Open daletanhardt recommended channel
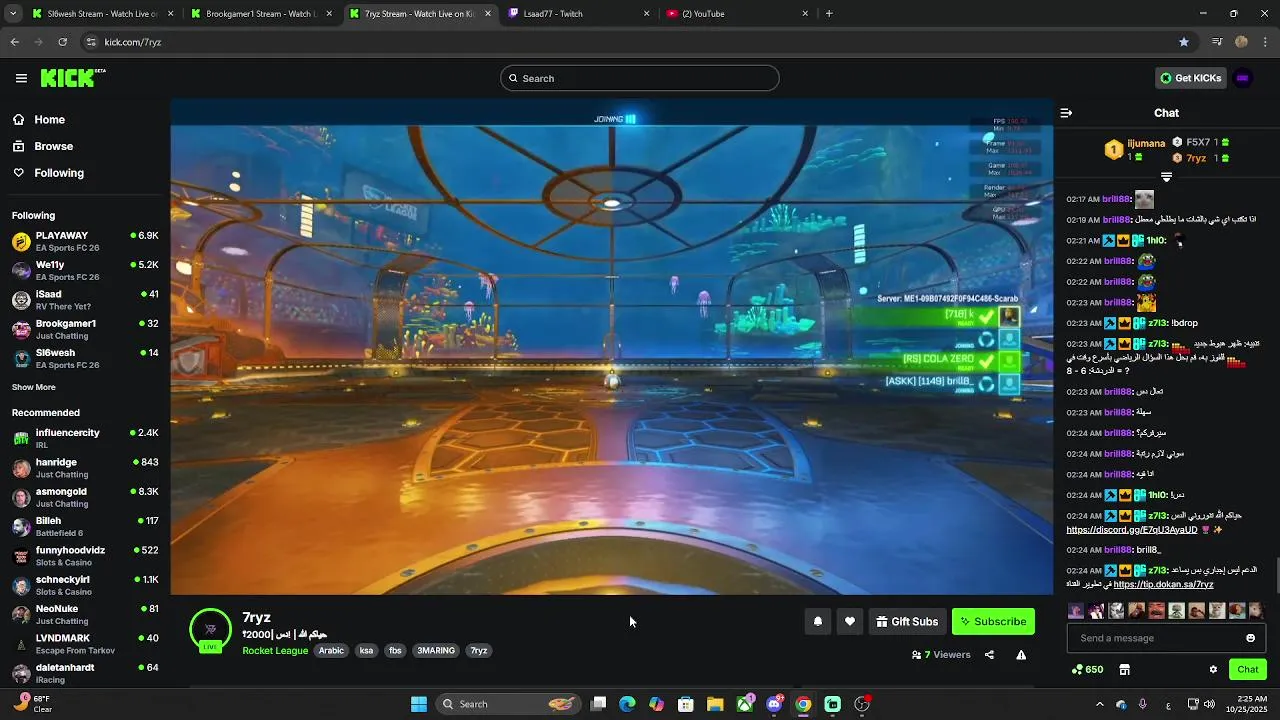Image resolution: width=1280 pixels, height=720 pixels. click(x=85, y=673)
